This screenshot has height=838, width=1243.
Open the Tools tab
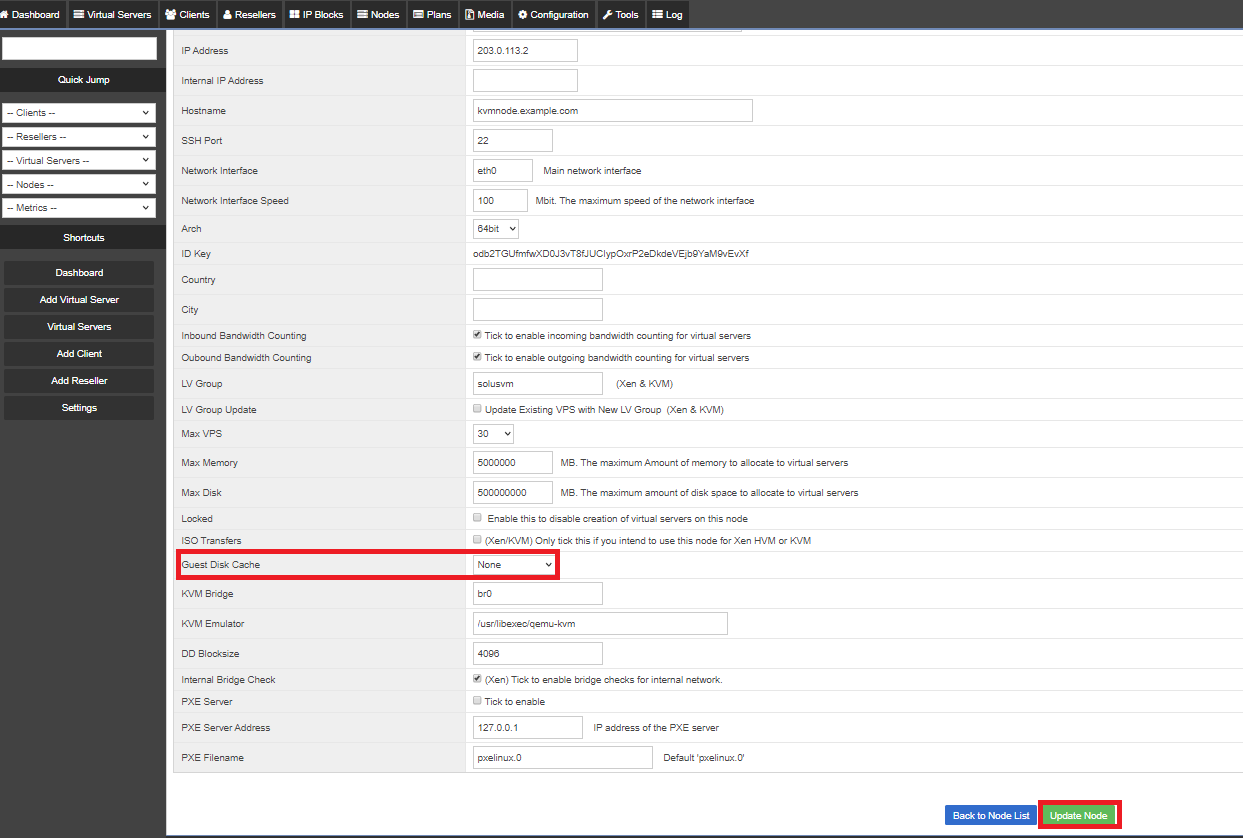pyautogui.click(x=620, y=14)
